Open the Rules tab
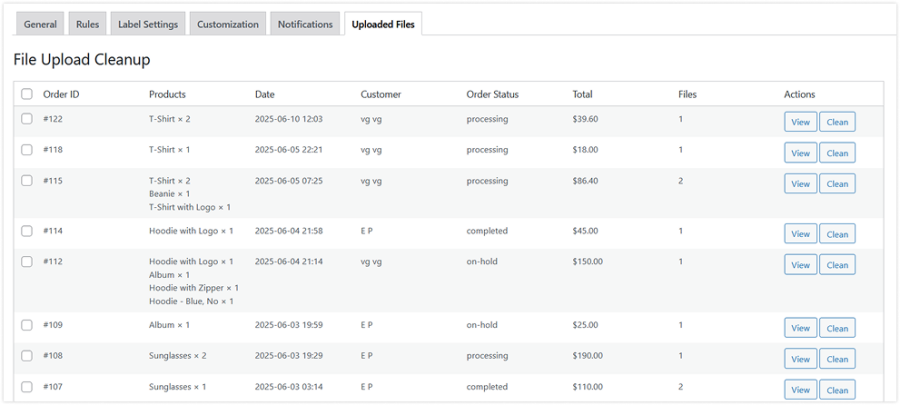Image resolution: width=900 pixels, height=405 pixels. [87, 24]
